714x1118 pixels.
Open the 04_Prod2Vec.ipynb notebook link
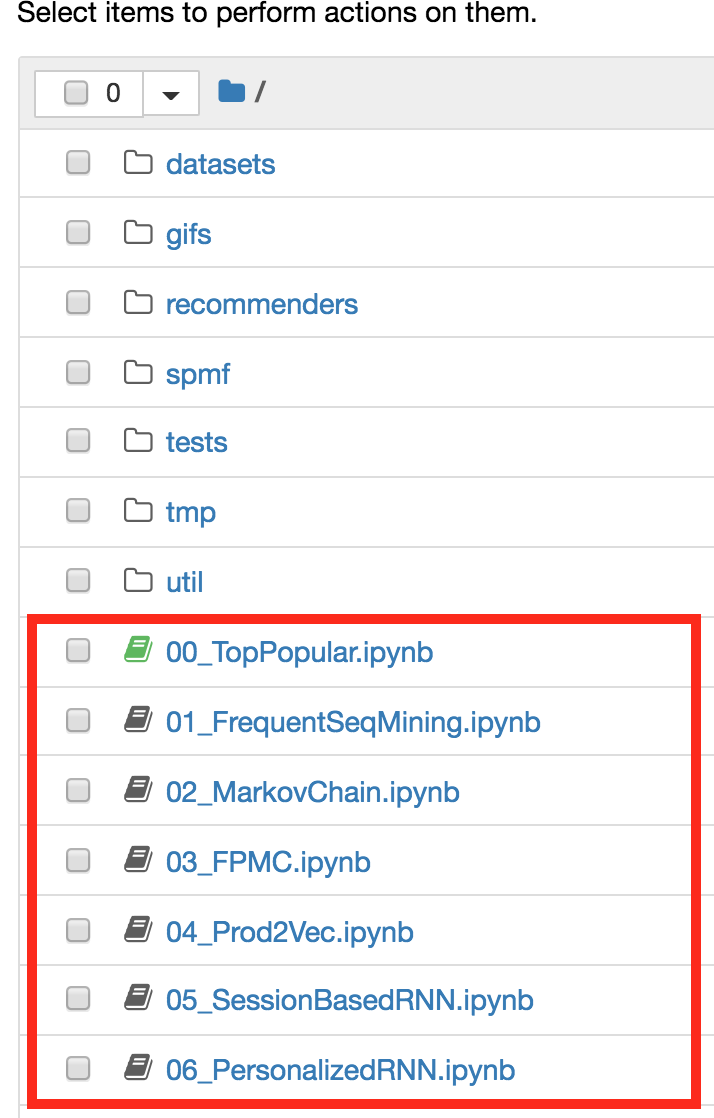point(290,932)
